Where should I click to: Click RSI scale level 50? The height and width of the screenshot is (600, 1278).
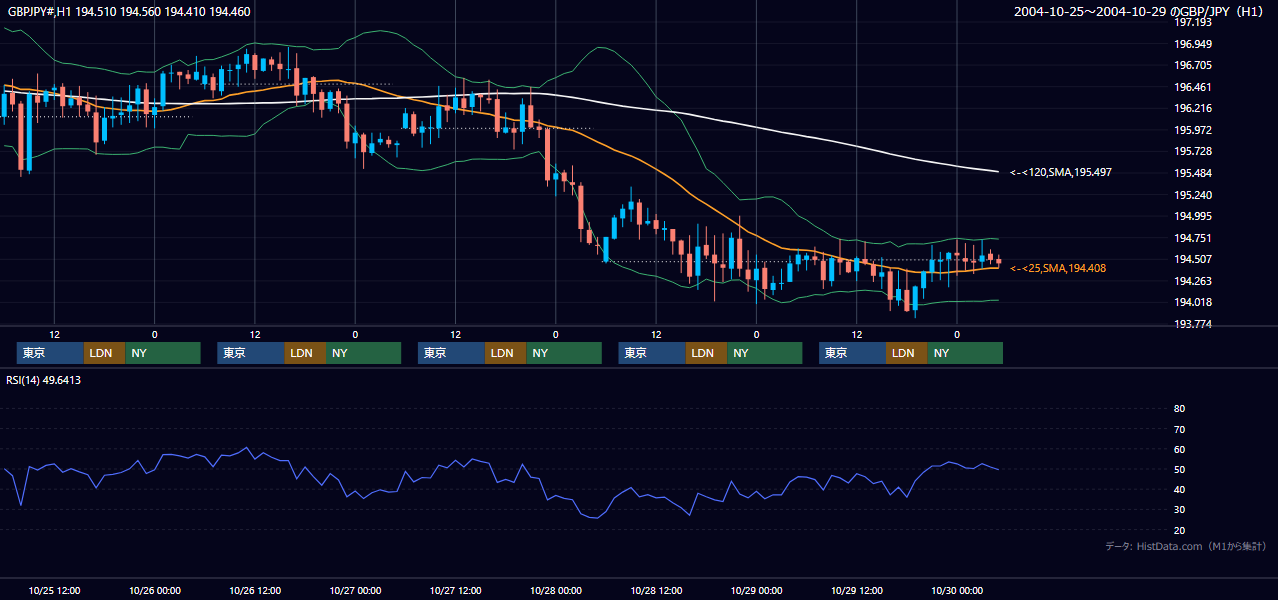point(1179,469)
